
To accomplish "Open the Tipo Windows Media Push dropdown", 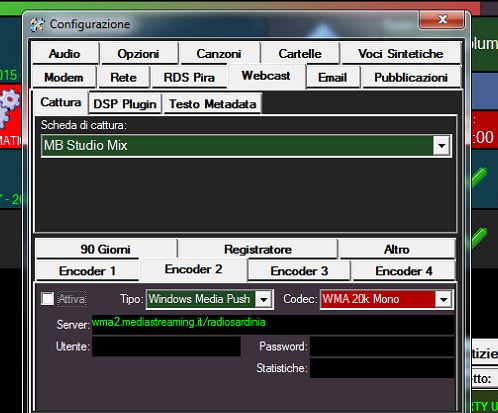I will coord(264,299).
